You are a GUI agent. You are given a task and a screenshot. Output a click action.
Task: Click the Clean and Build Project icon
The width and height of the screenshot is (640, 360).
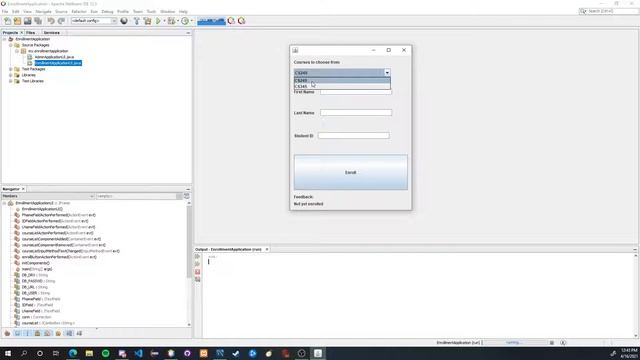tap(147, 21)
